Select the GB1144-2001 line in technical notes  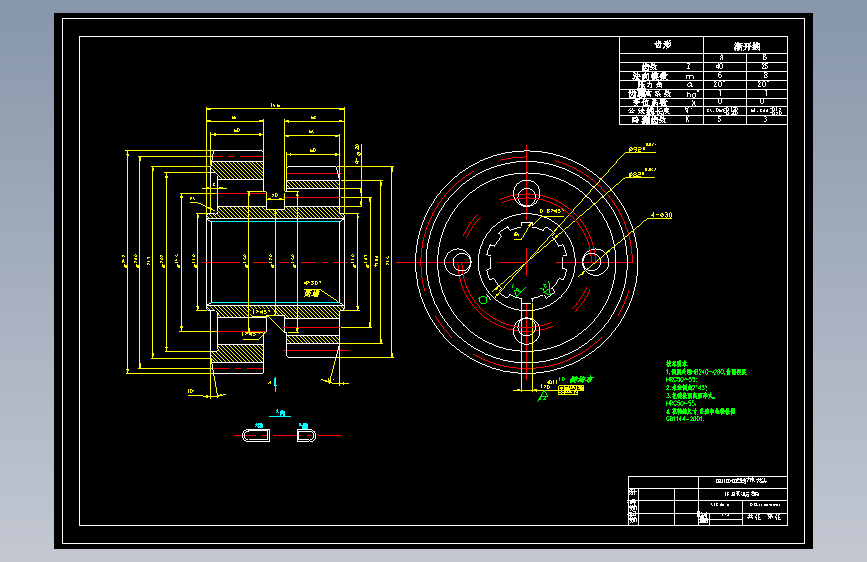click(685, 419)
